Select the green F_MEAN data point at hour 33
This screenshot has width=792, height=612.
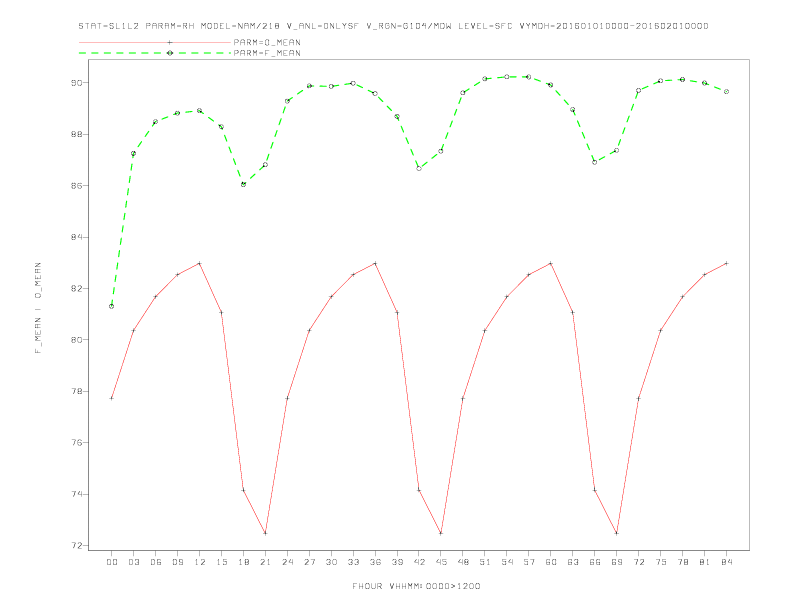point(353,83)
